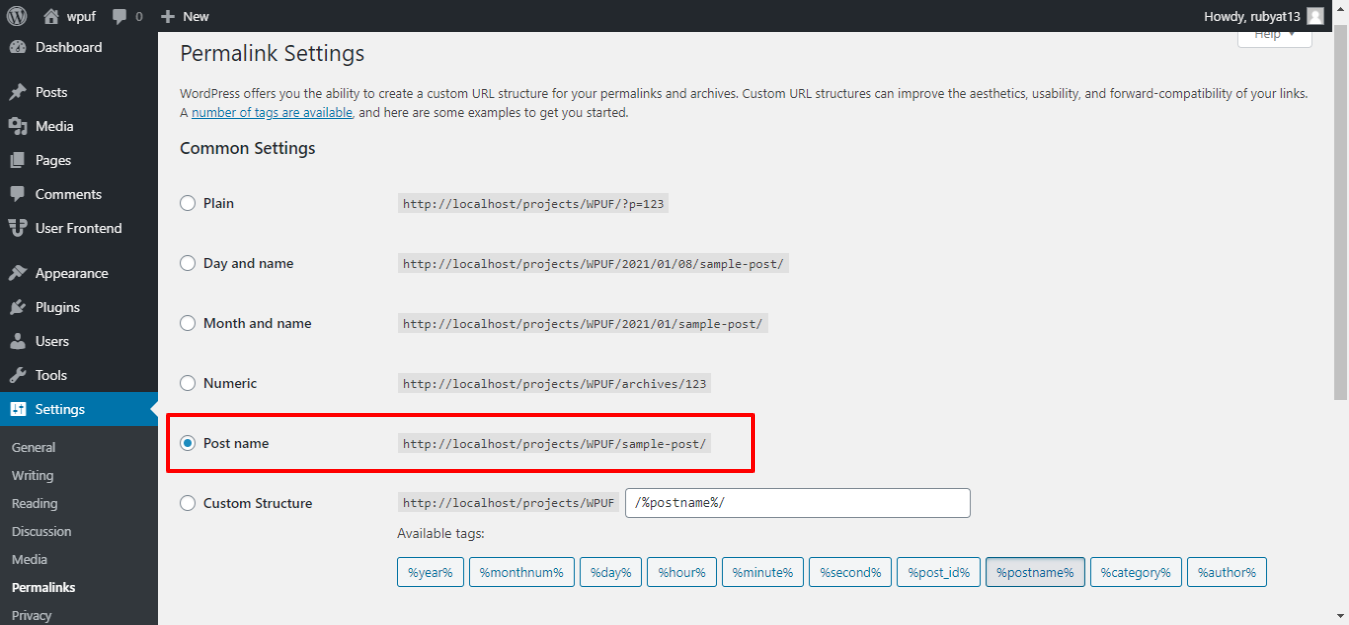Select the Numeric permalink radio button

tap(188, 383)
